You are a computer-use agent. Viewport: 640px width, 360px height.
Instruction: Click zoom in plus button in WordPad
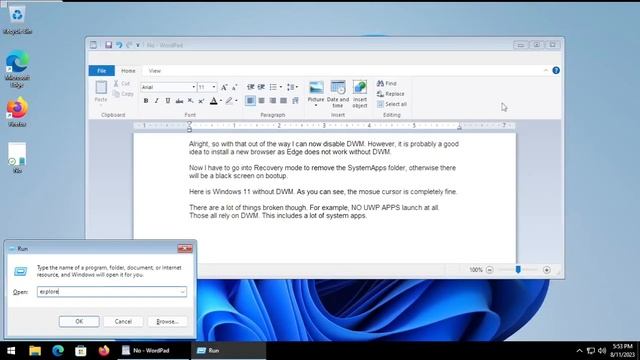547,270
